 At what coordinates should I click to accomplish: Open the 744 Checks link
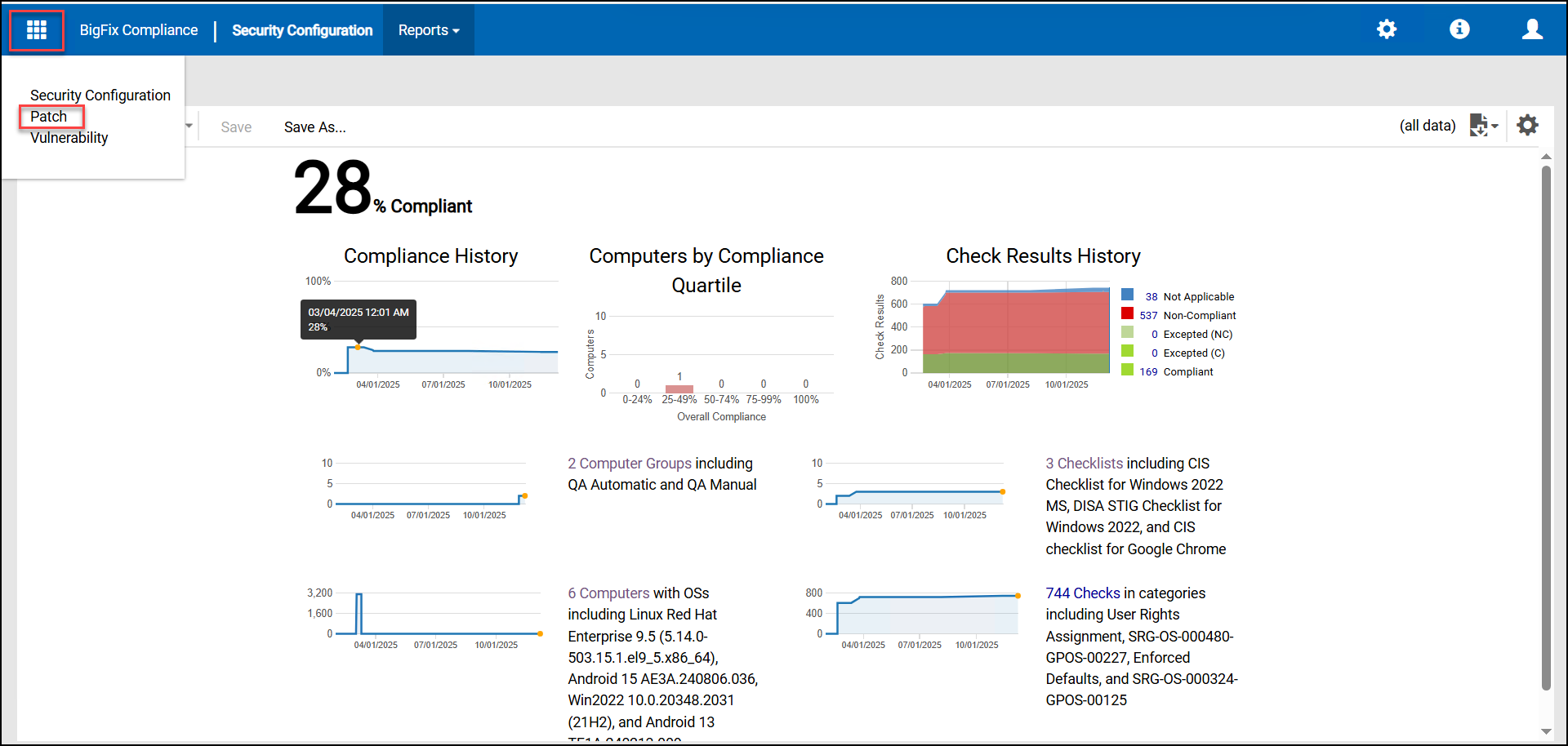point(1083,593)
